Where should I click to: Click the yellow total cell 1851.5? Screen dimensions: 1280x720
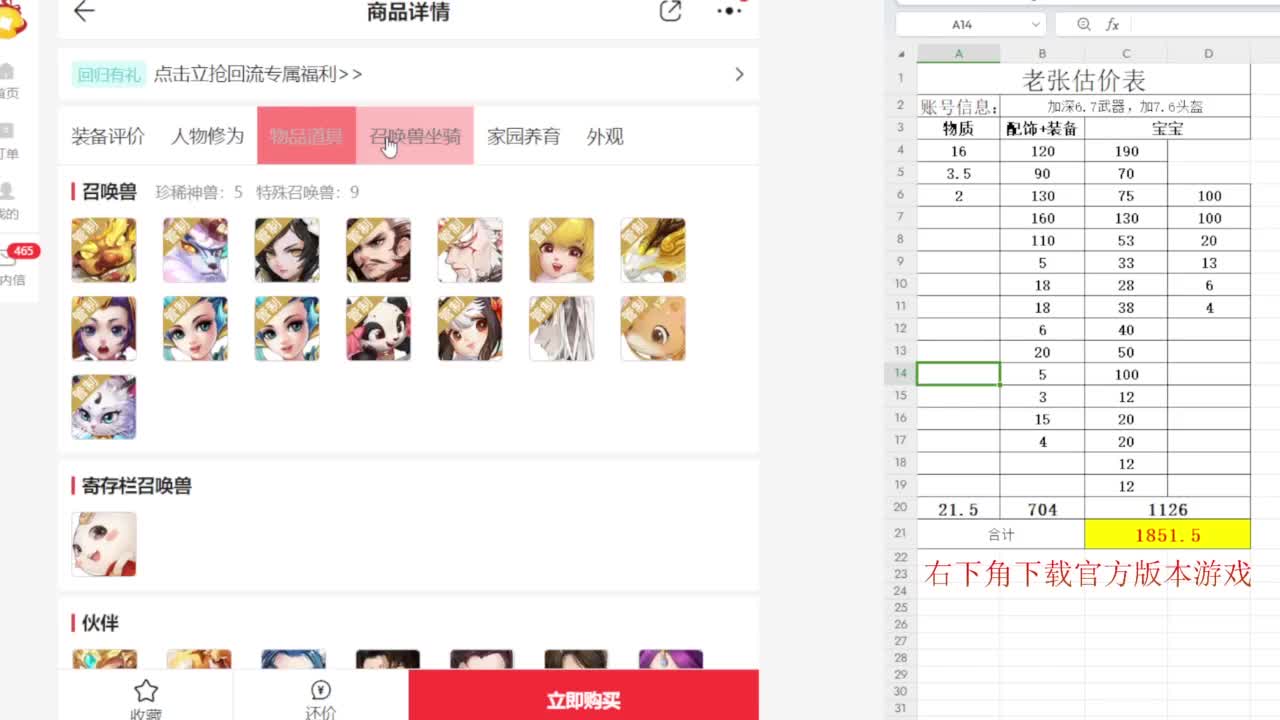tap(1167, 535)
